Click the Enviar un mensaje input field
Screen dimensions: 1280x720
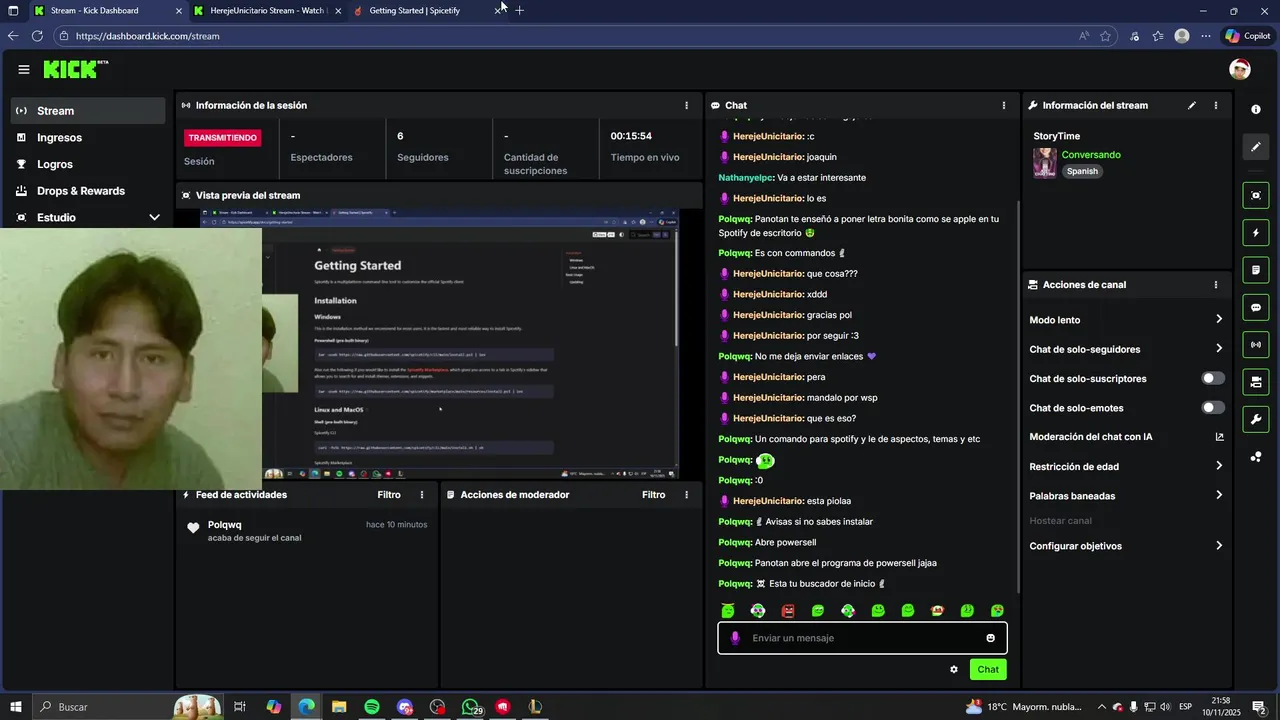click(862, 638)
